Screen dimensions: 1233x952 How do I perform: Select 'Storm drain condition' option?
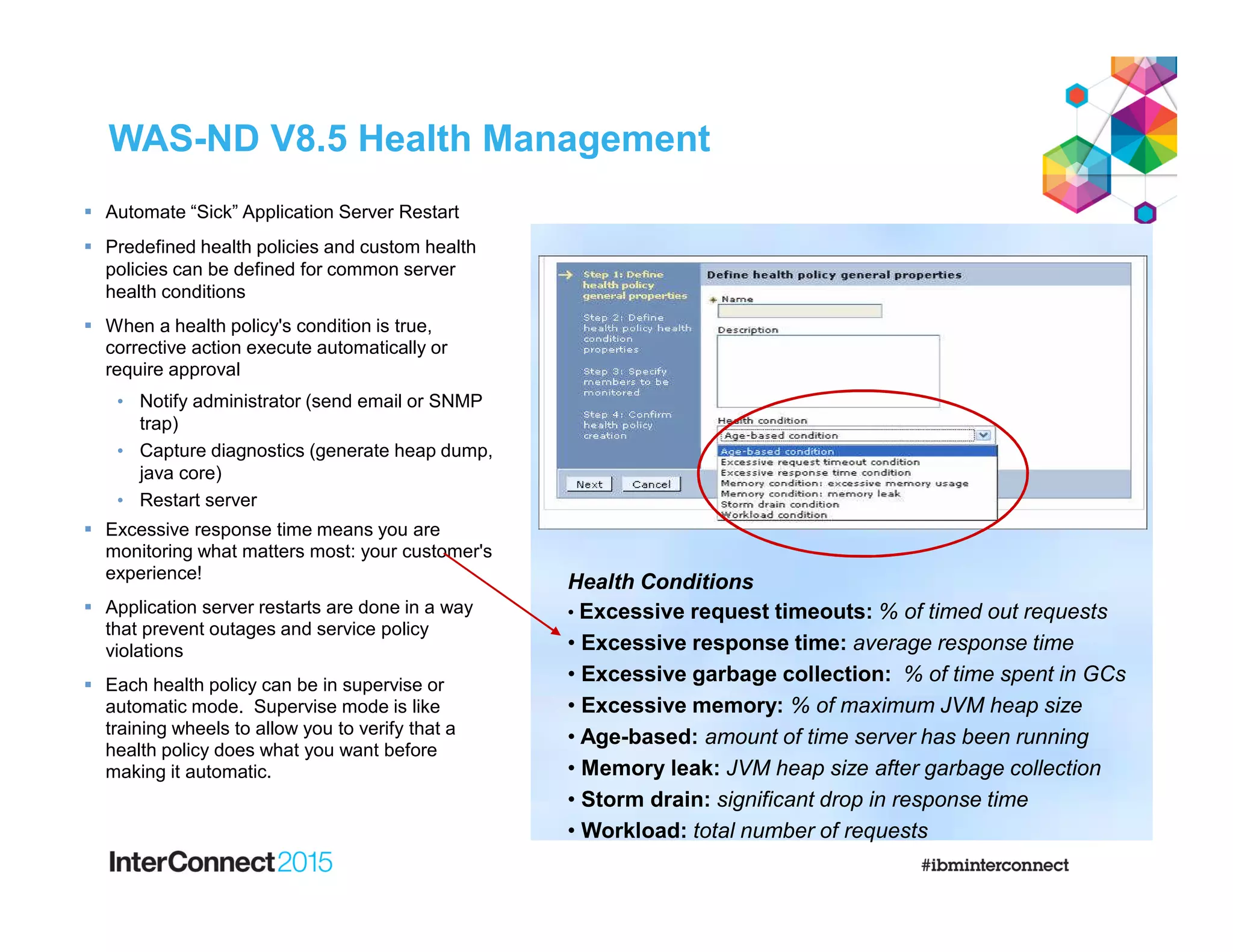pyautogui.click(x=780, y=504)
